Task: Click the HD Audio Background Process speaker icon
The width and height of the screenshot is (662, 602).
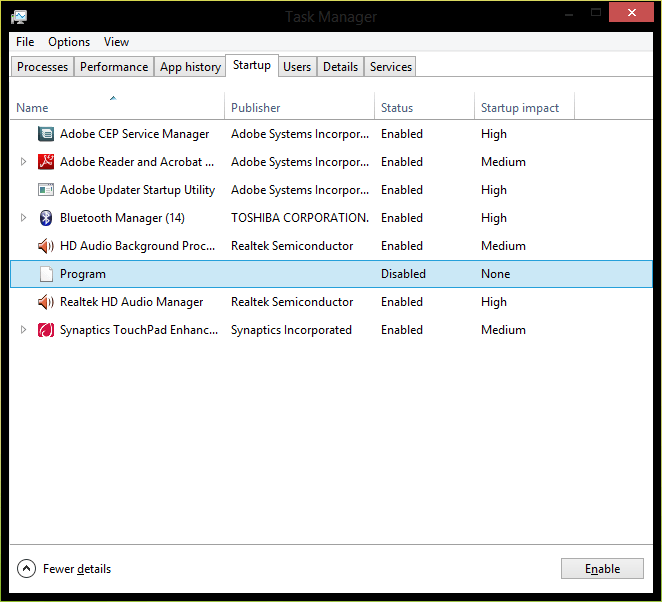Action: (x=46, y=246)
